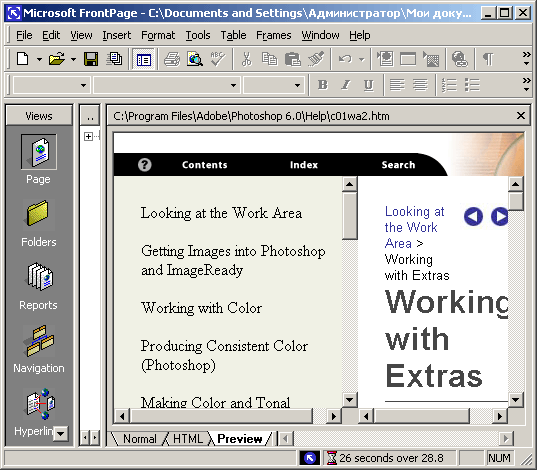Click the contents frame vertical scrollbar thumb

(349, 216)
